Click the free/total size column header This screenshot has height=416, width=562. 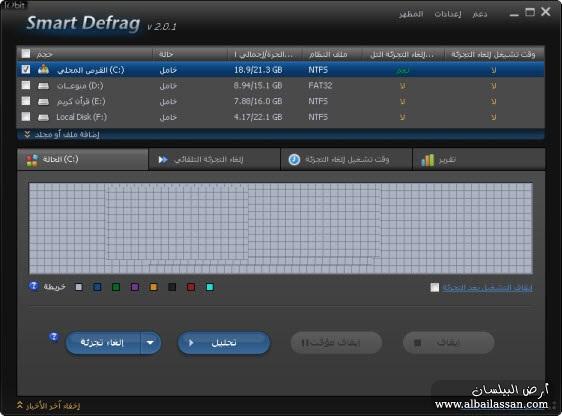[x=265, y=54]
